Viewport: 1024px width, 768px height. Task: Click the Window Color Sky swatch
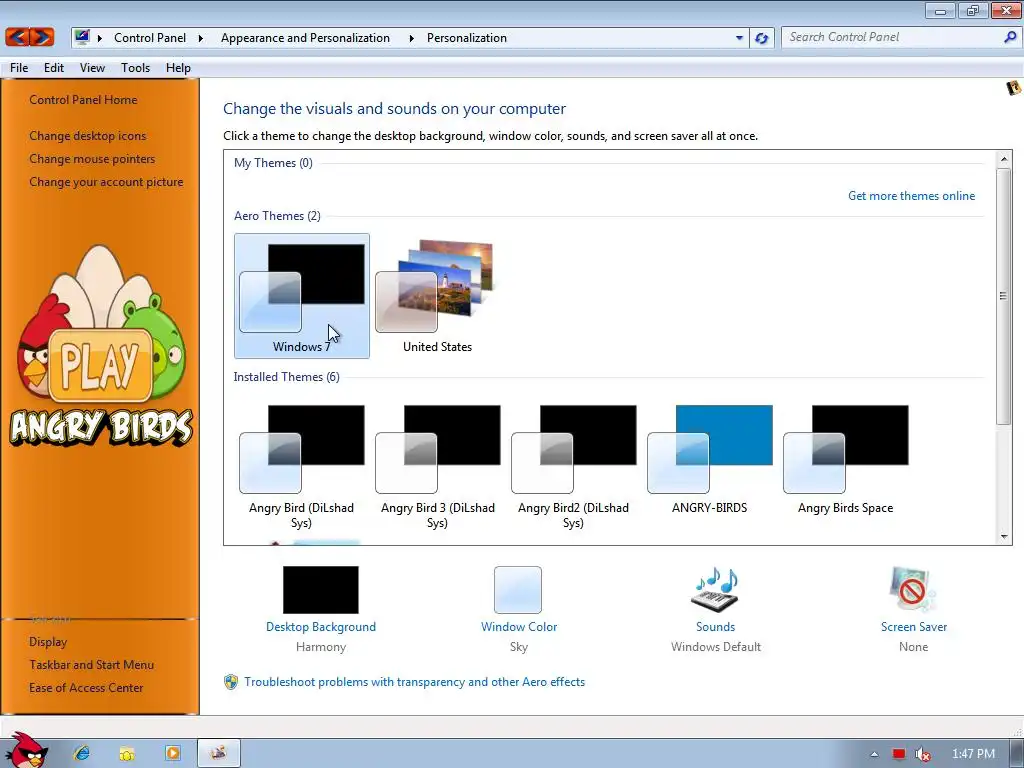point(518,590)
